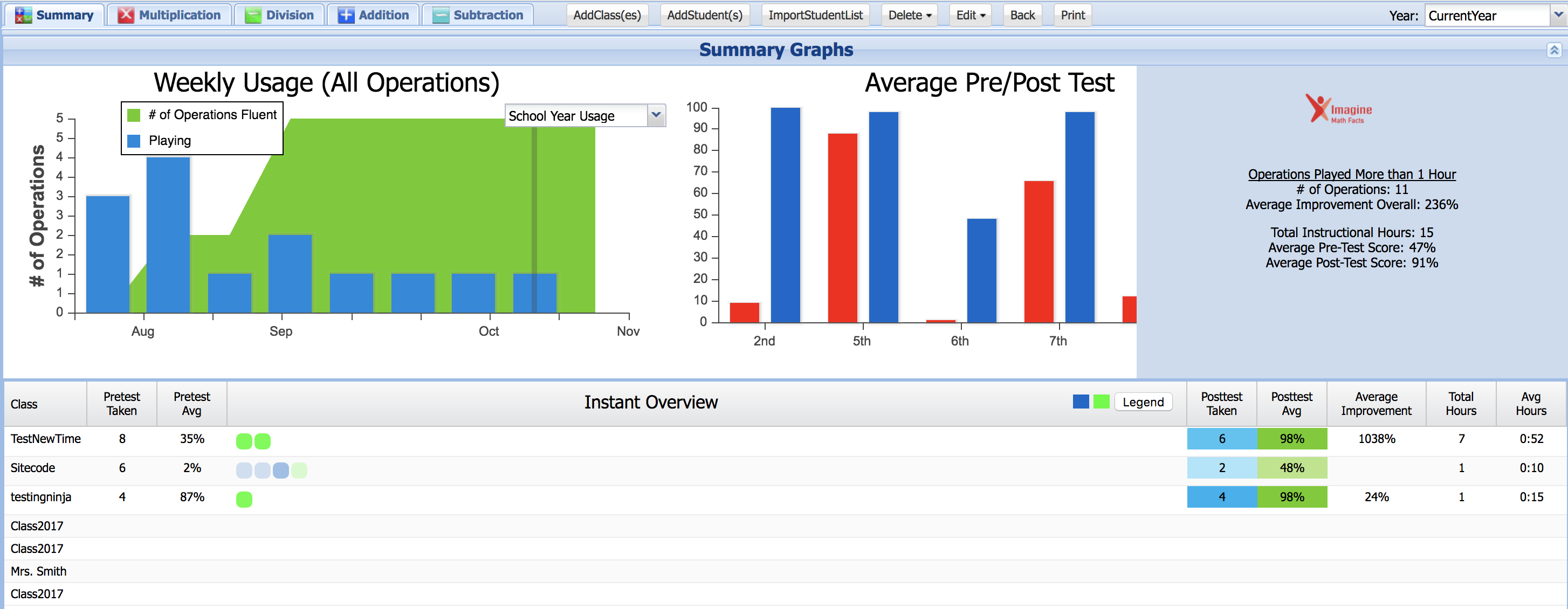Click the green dot in testingninja row
The width and height of the screenshot is (1568, 609).
pos(244,499)
